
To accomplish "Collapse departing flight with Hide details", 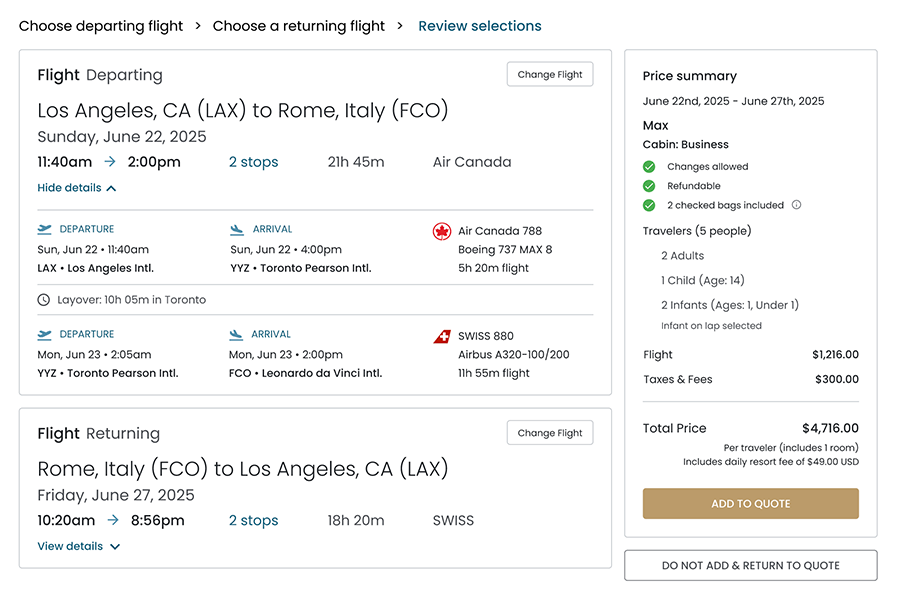I will (x=77, y=188).
